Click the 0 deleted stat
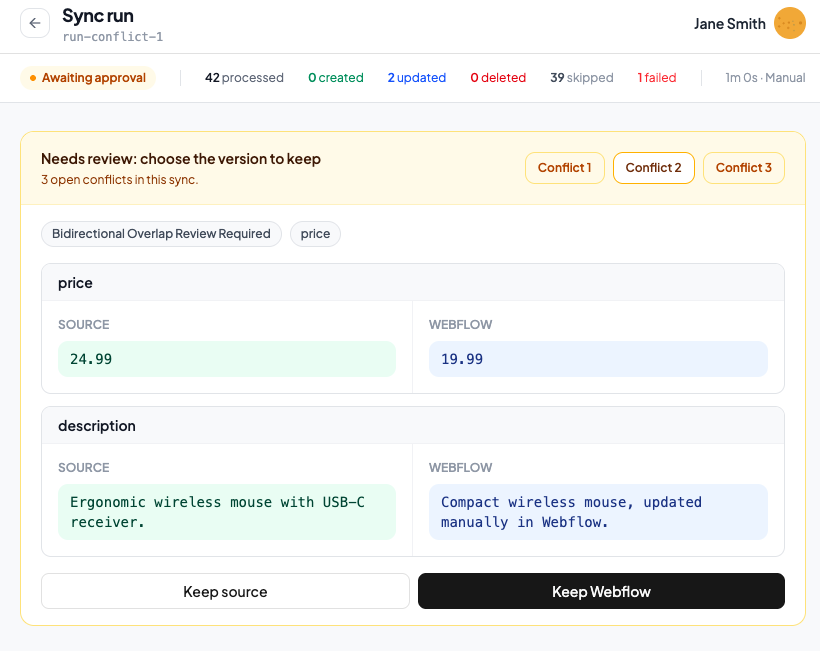 tap(498, 78)
